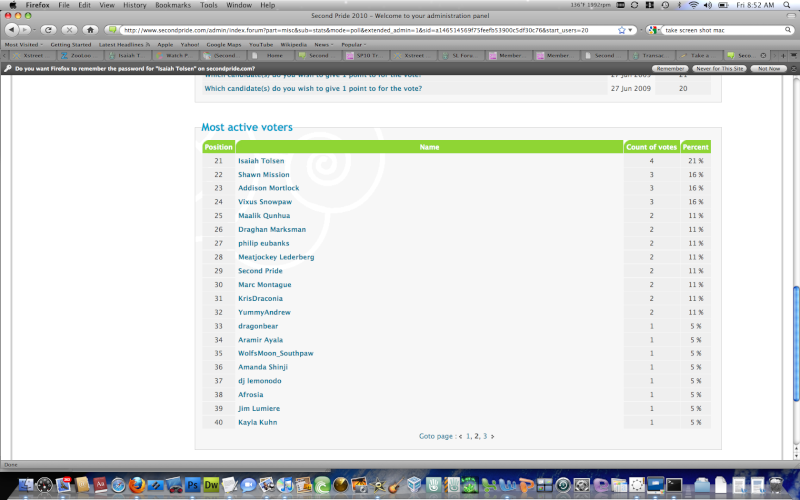The height and width of the screenshot is (500, 800).
Task: Go back with the browser back arrow
Action: tap(11, 30)
